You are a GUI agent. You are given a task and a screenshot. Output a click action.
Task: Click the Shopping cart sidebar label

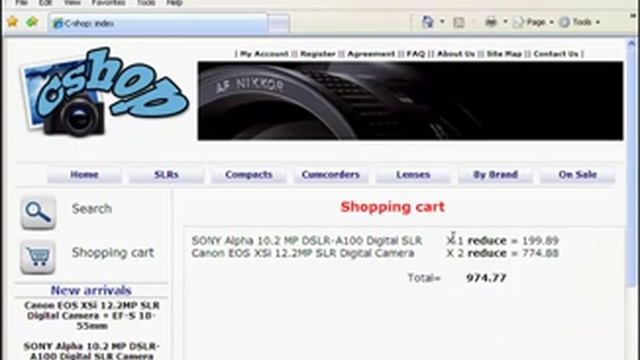click(113, 253)
